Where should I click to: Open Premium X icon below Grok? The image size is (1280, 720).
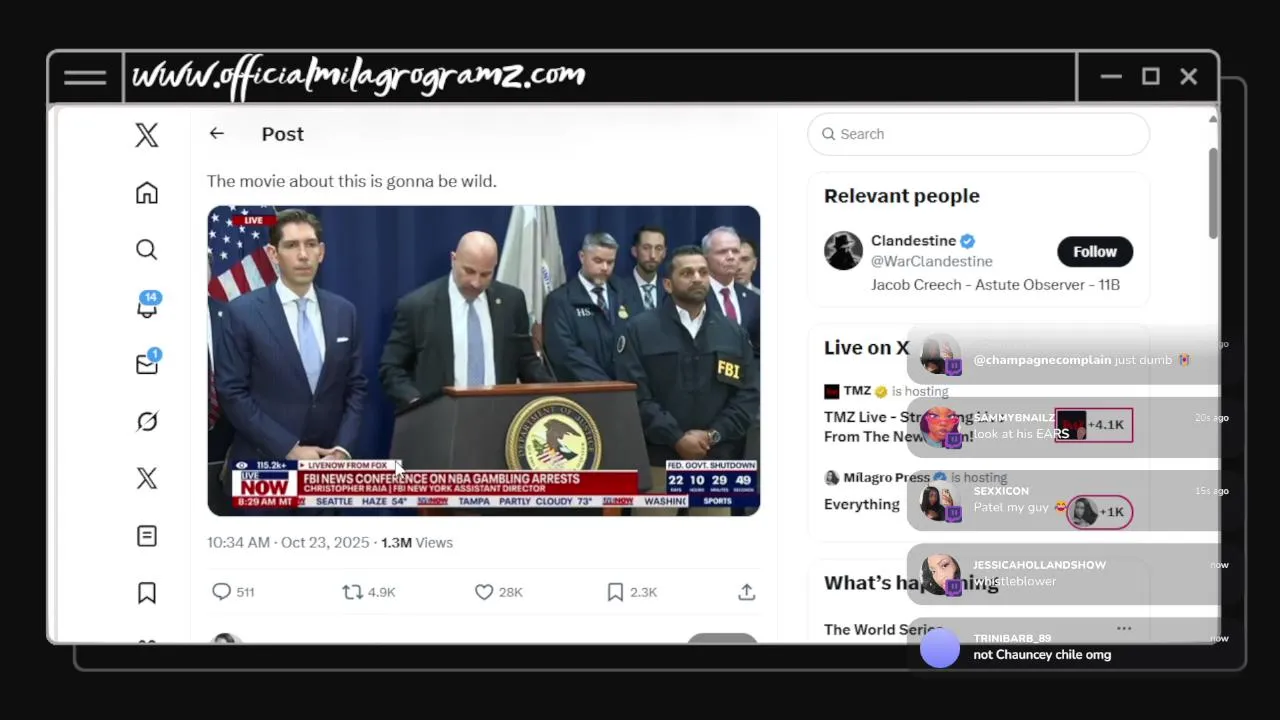tap(147, 478)
